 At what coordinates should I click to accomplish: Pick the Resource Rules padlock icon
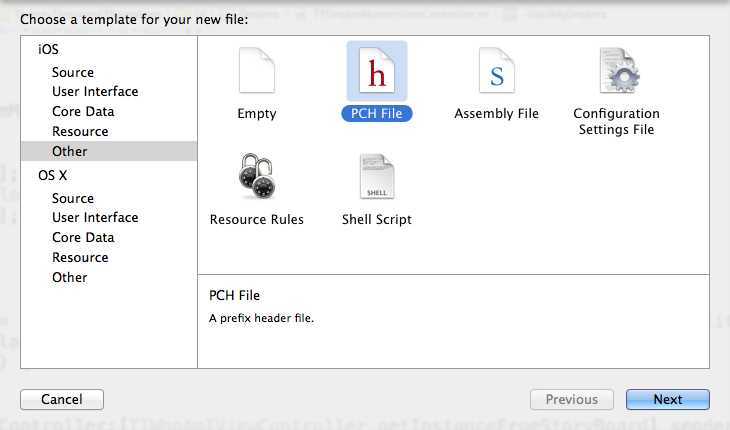257,178
